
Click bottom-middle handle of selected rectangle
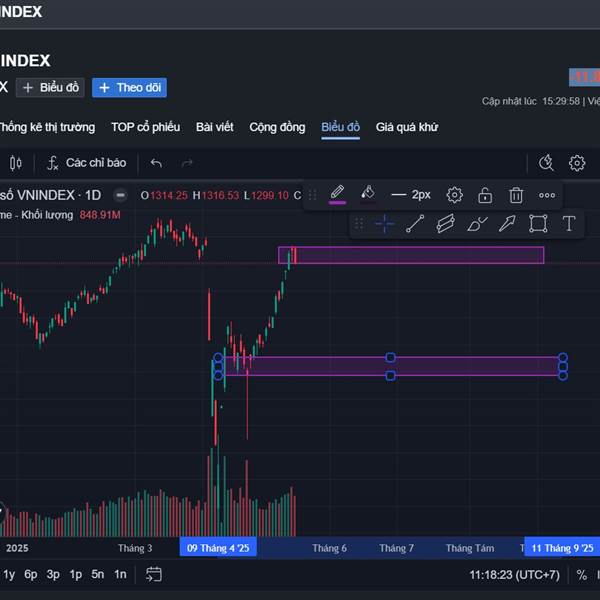(390, 376)
